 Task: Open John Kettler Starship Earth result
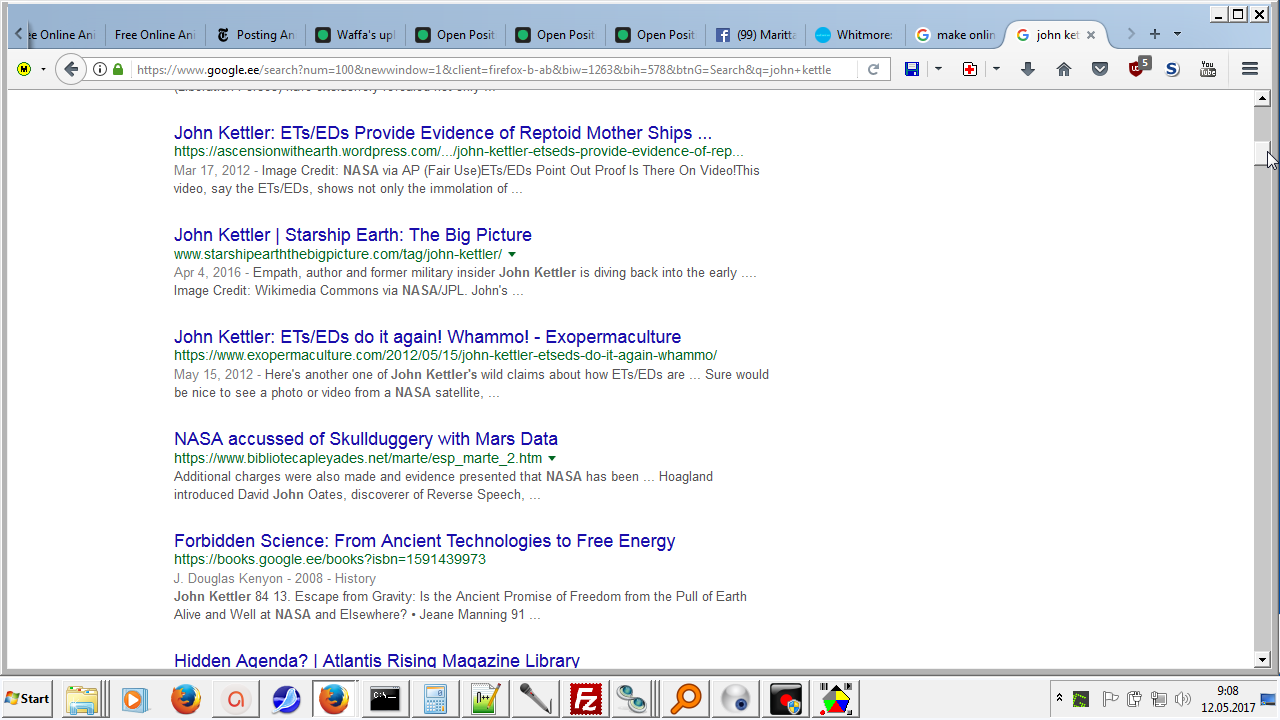[x=353, y=235]
